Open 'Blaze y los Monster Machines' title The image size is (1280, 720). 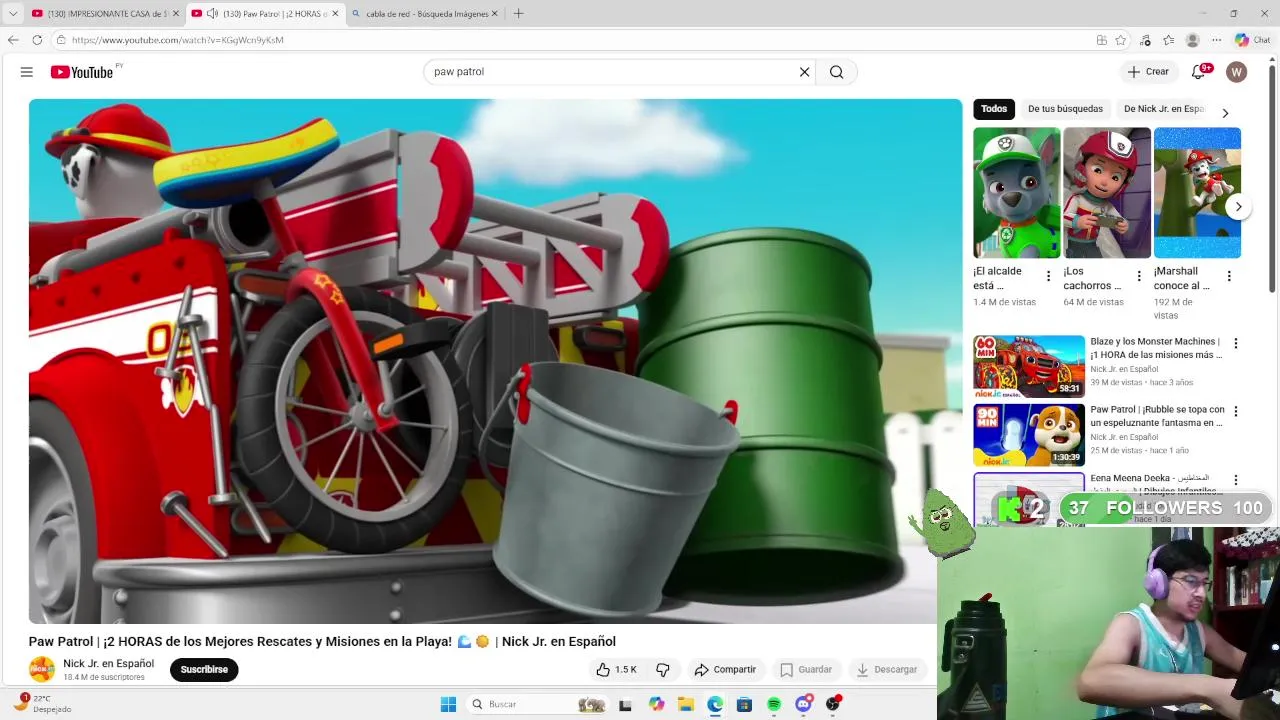click(1156, 348)
